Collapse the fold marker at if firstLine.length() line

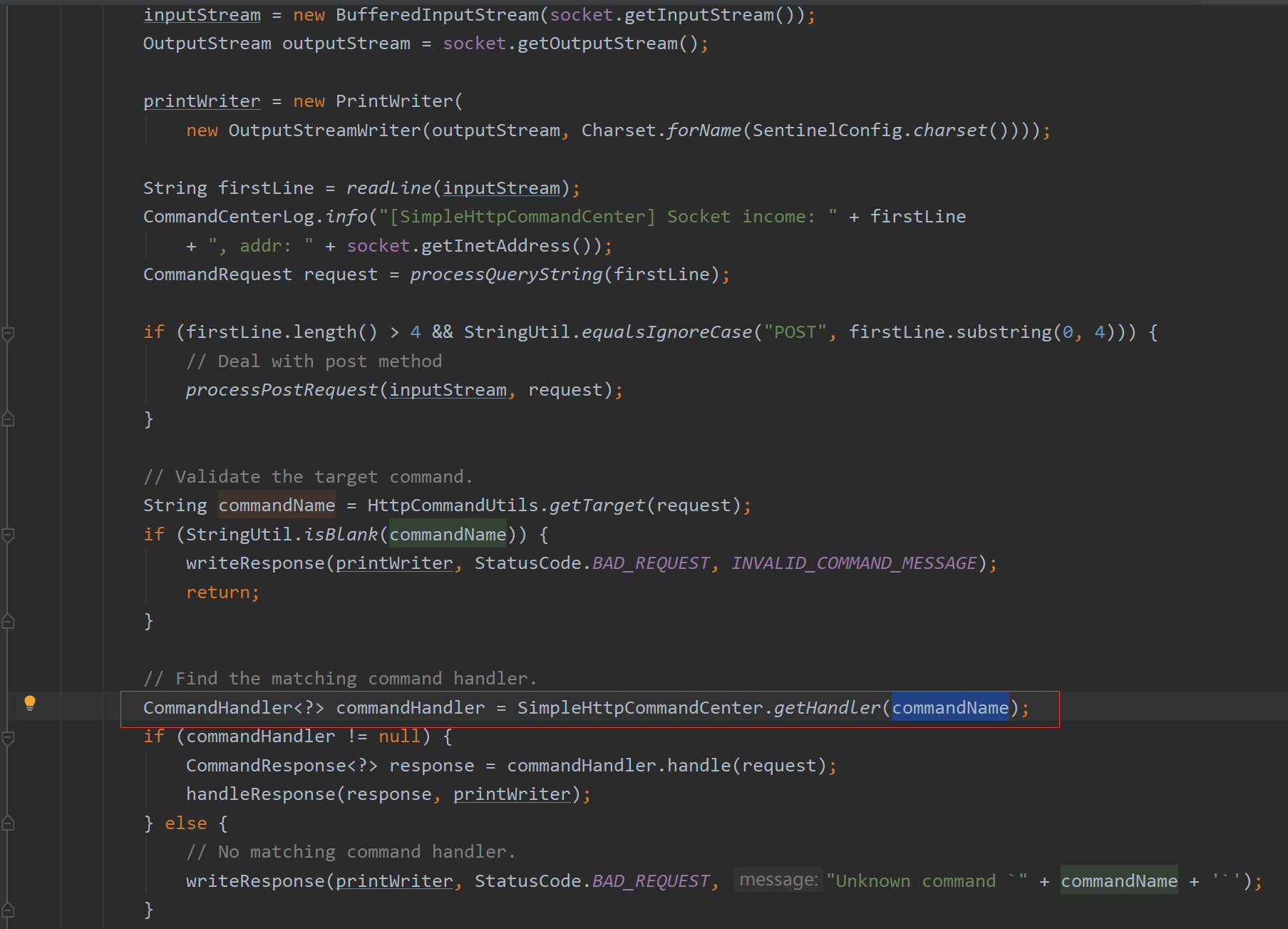point(9,333)
